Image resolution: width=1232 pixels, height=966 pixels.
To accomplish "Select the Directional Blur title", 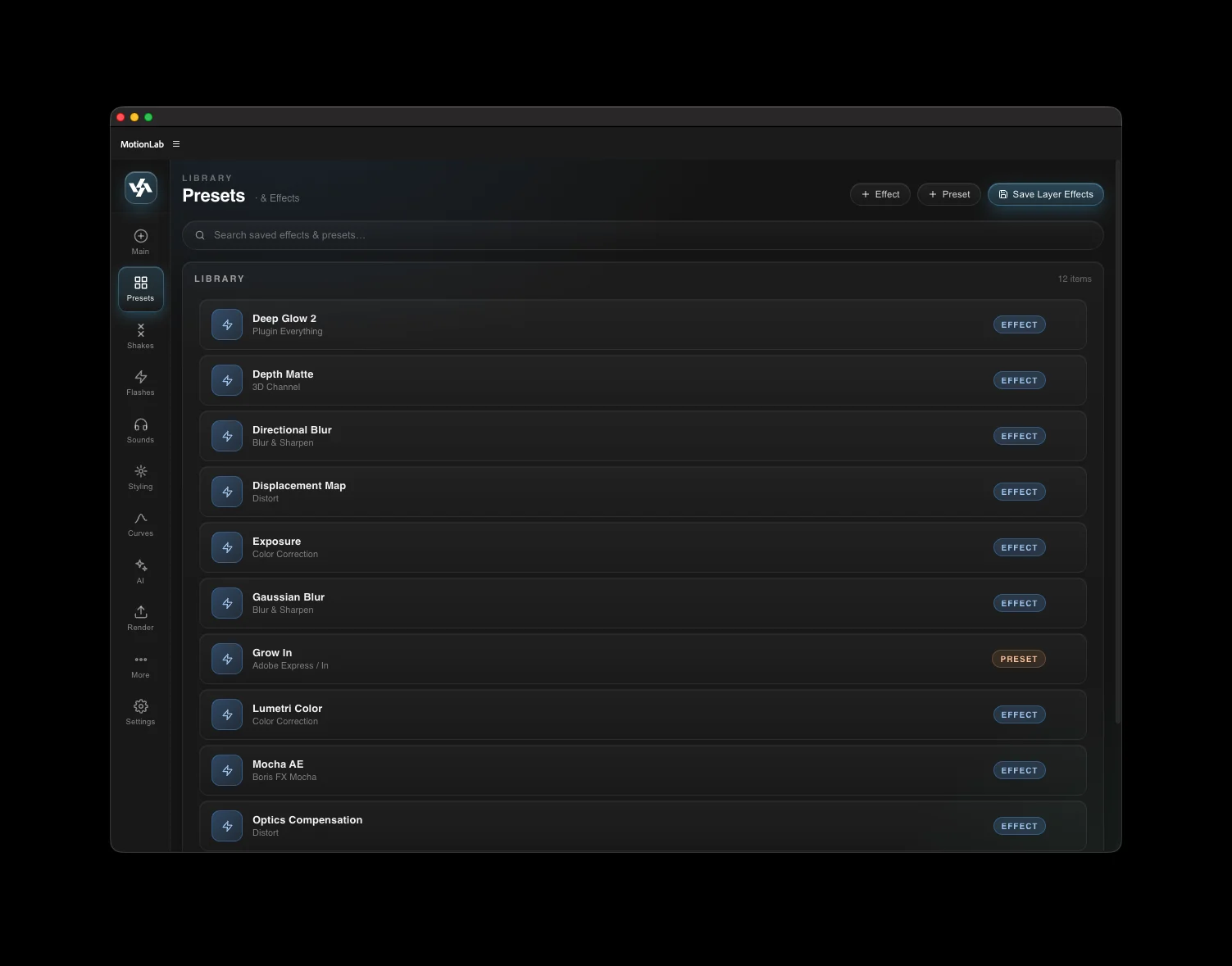I will click(292, 430).
